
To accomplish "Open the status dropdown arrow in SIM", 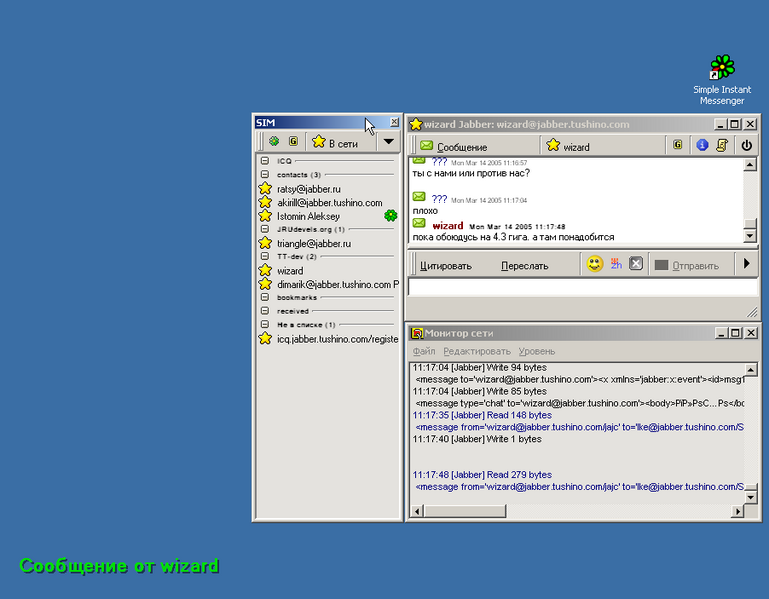I will pos(389,142).
